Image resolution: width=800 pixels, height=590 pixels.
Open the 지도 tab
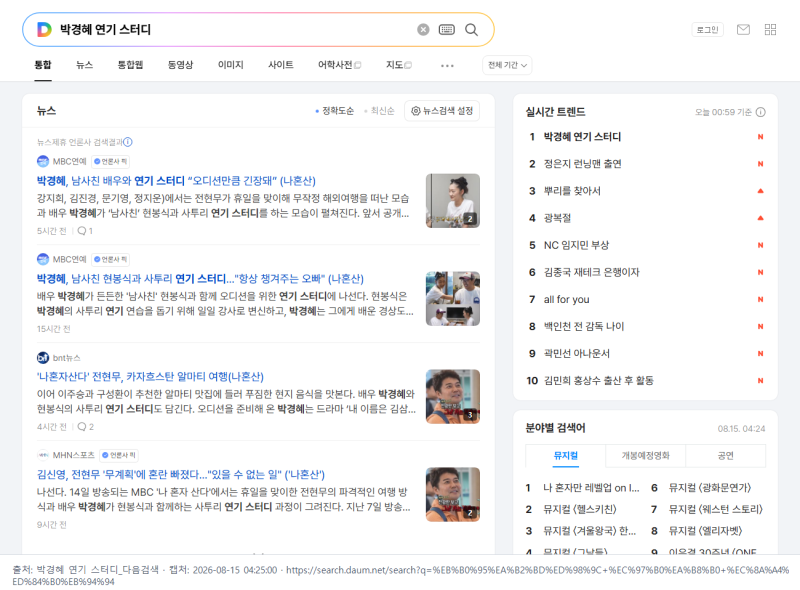click(x=398, y=65)
